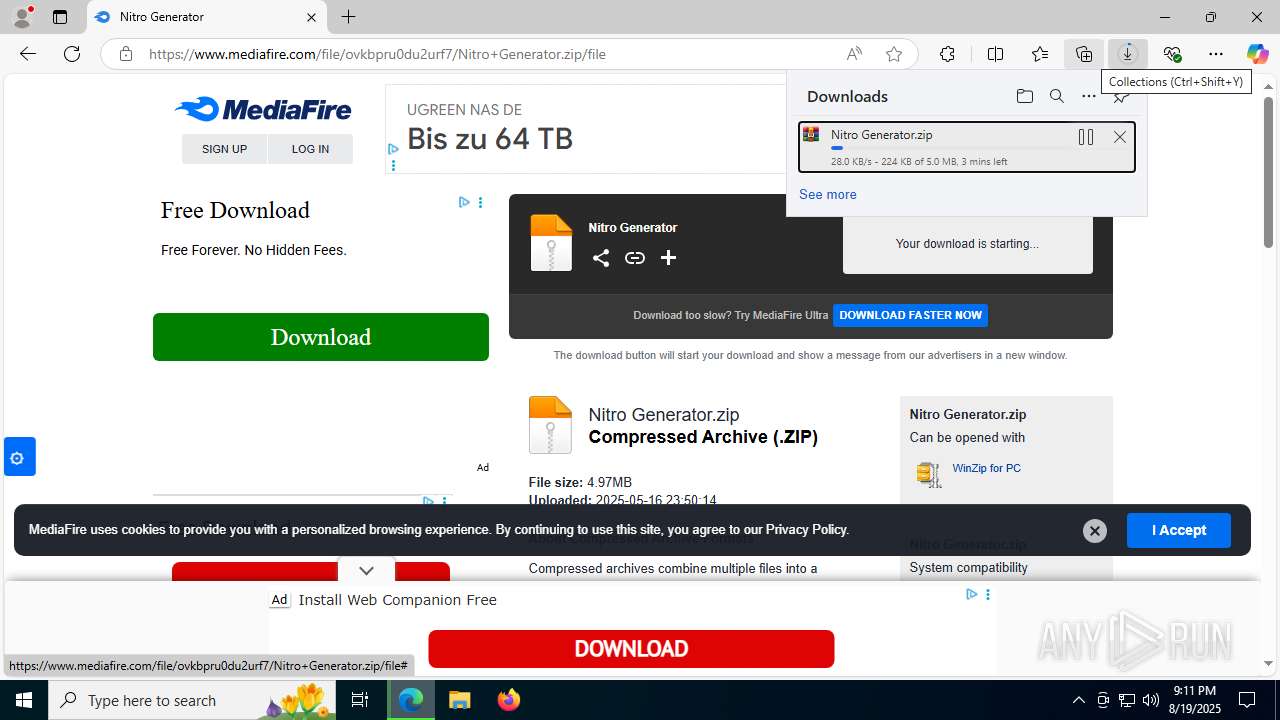The image size is (1280, 720).
Task: Open more options in the Downloads panel
Action: tap(1088, 96)
